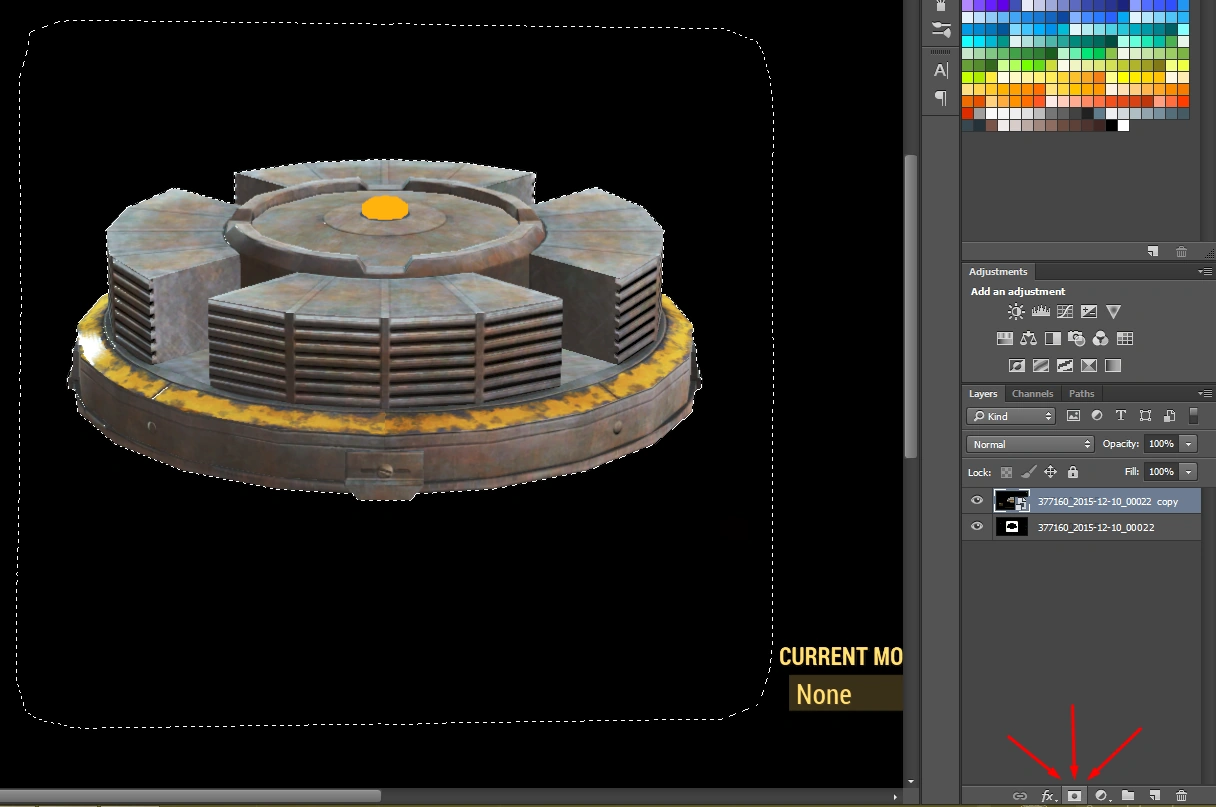Hide the '377160_2015-12-10_00022 copy' layer

point(977,501)
